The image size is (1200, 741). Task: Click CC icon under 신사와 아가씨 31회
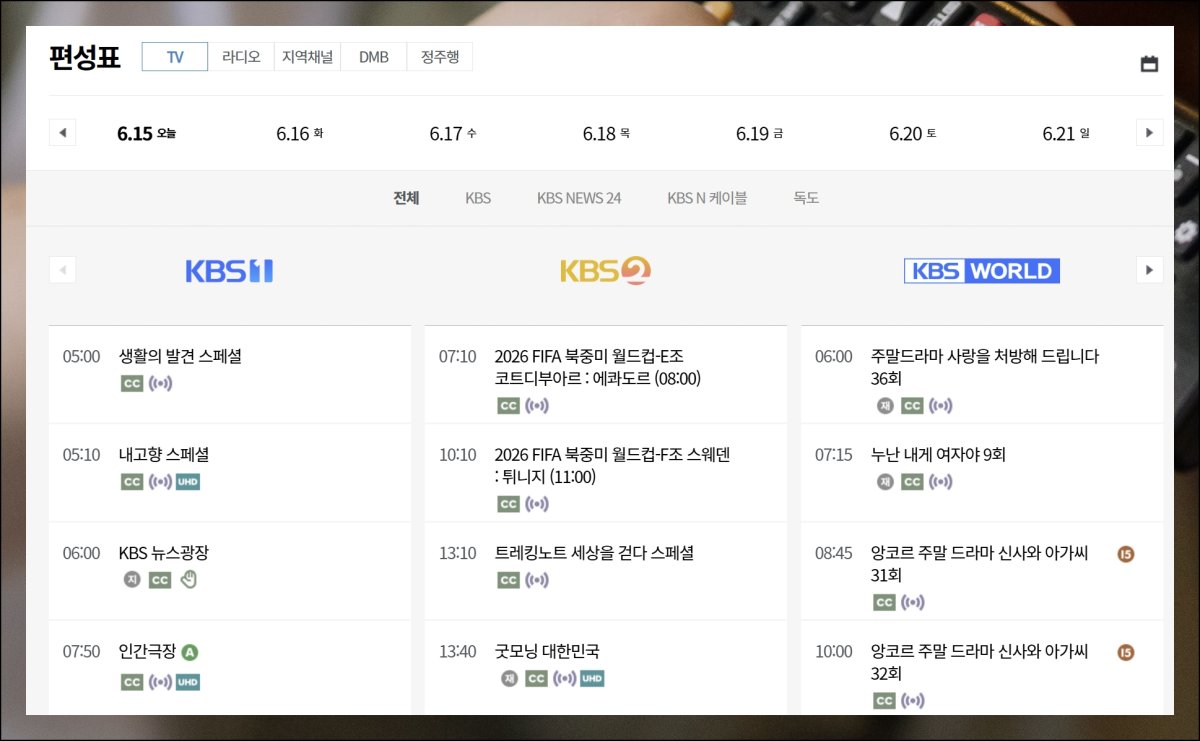pos(885,602)
